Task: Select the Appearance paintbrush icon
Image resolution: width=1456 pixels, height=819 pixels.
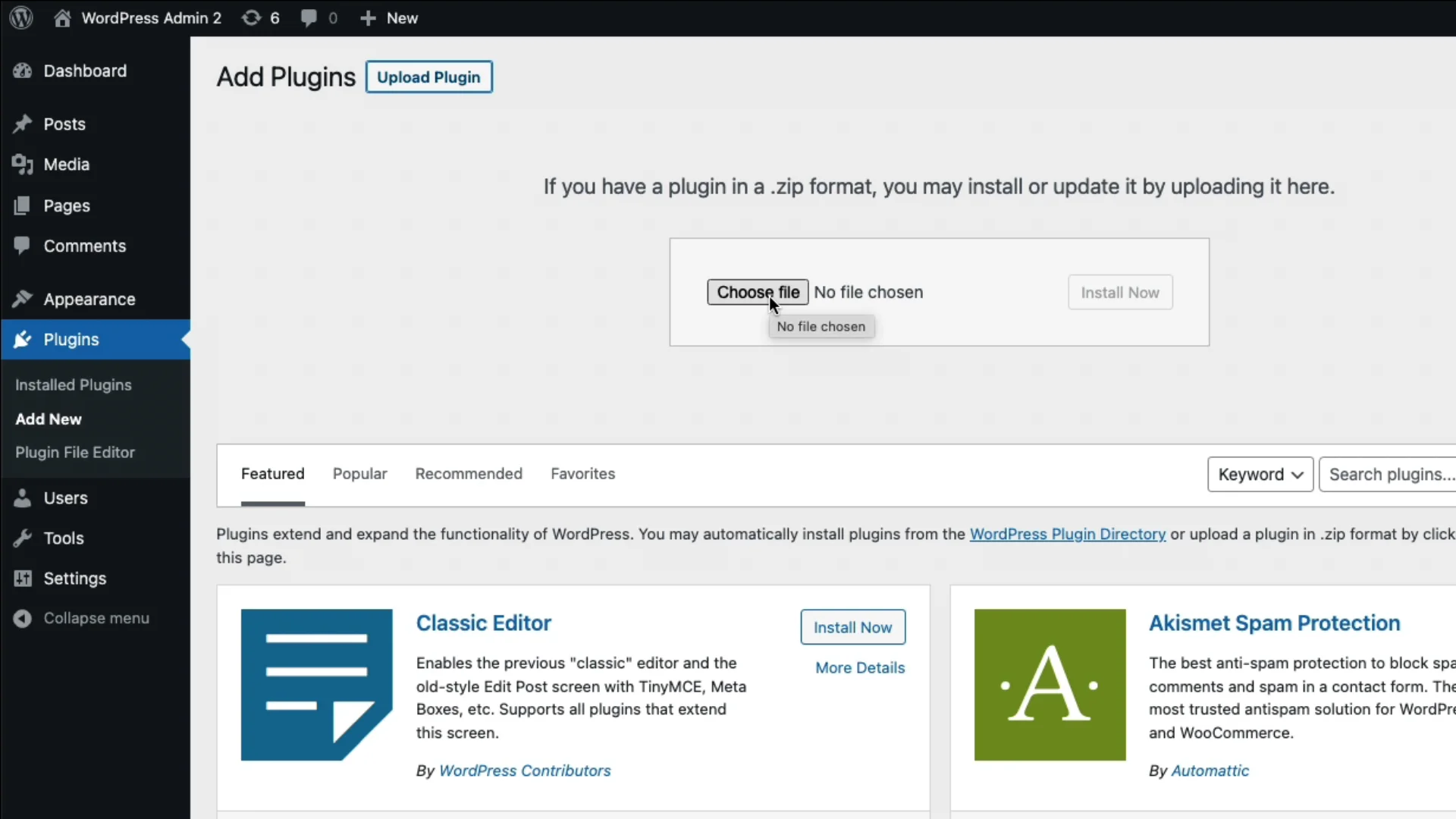Action: pos(23,299)
